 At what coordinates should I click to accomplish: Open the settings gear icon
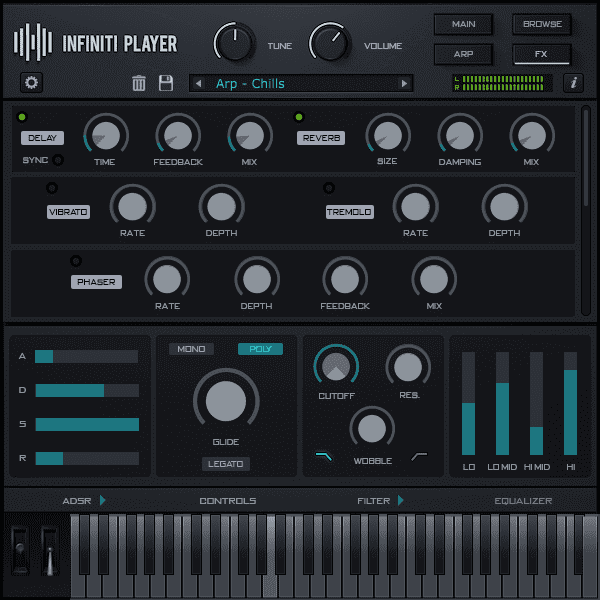(x=31, y=83)
